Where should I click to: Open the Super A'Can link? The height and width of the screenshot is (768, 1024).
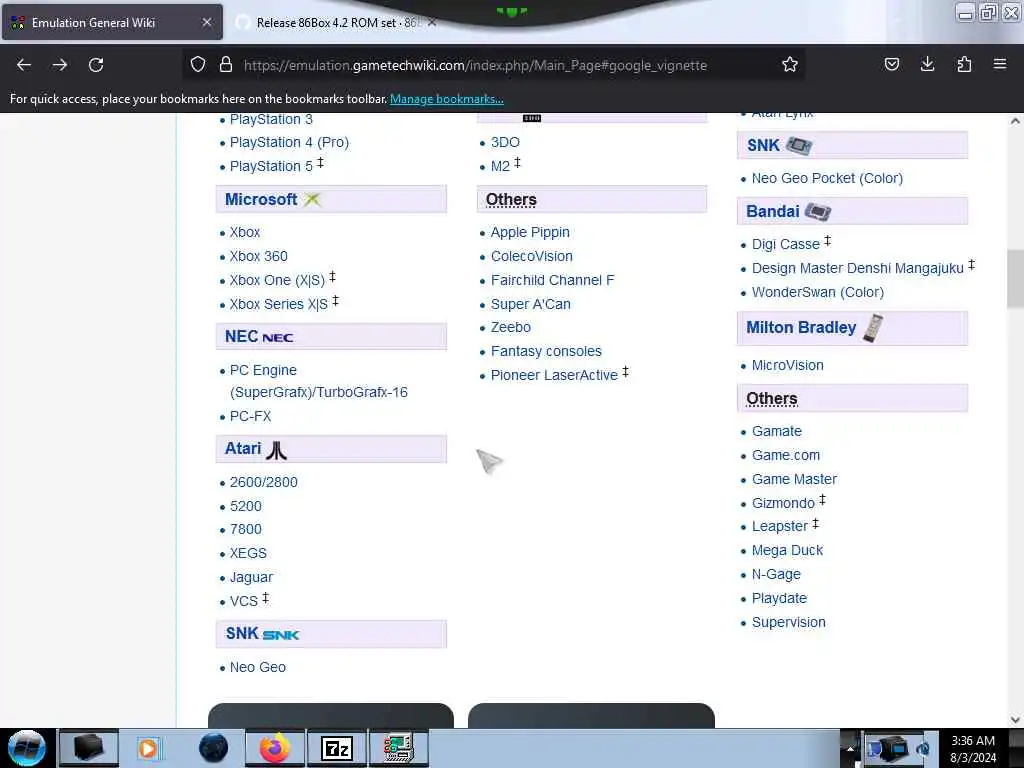[530, 304]
